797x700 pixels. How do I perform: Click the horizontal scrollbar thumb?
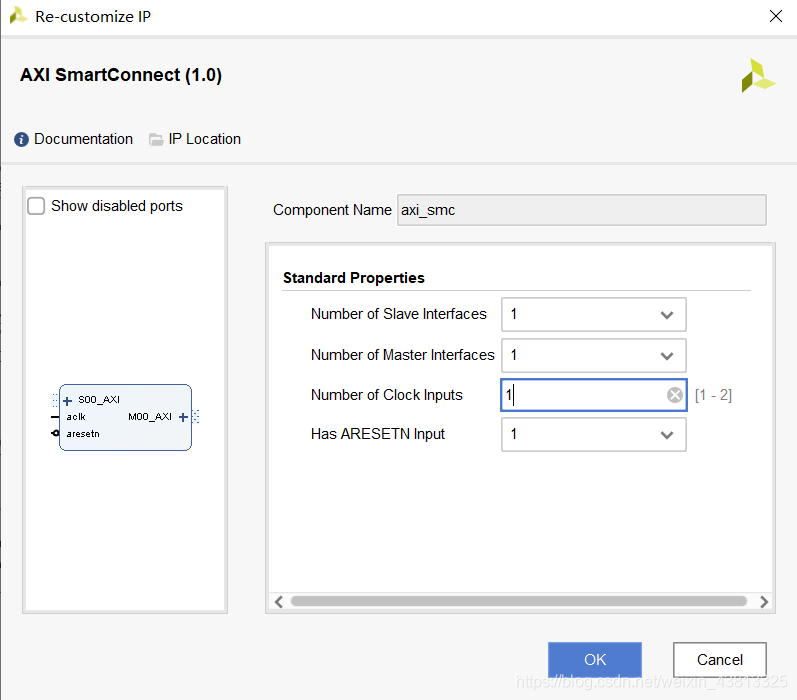pyautogui.click(x=518, y=601)
